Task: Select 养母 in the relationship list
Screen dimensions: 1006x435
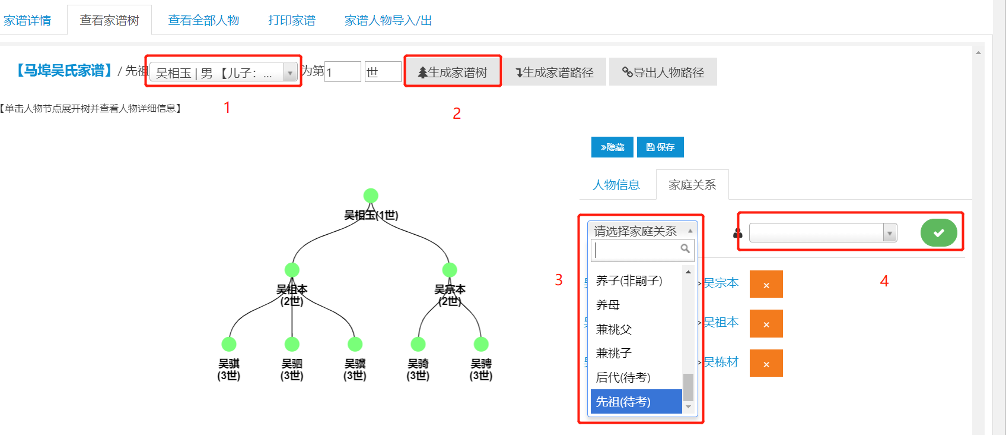Action: pos(636,305)
